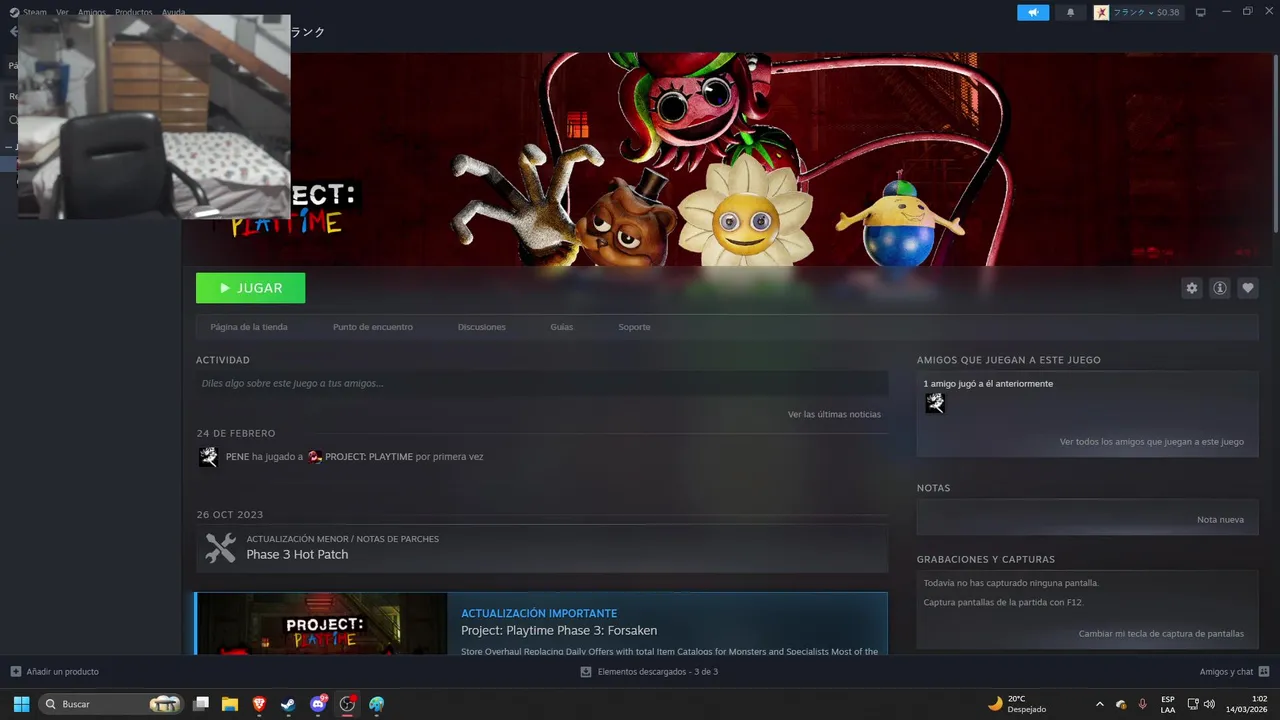Open the Ayuda menu
Image resolution: width=1280 pixels, height=720 pixels.
coord(173,12)
